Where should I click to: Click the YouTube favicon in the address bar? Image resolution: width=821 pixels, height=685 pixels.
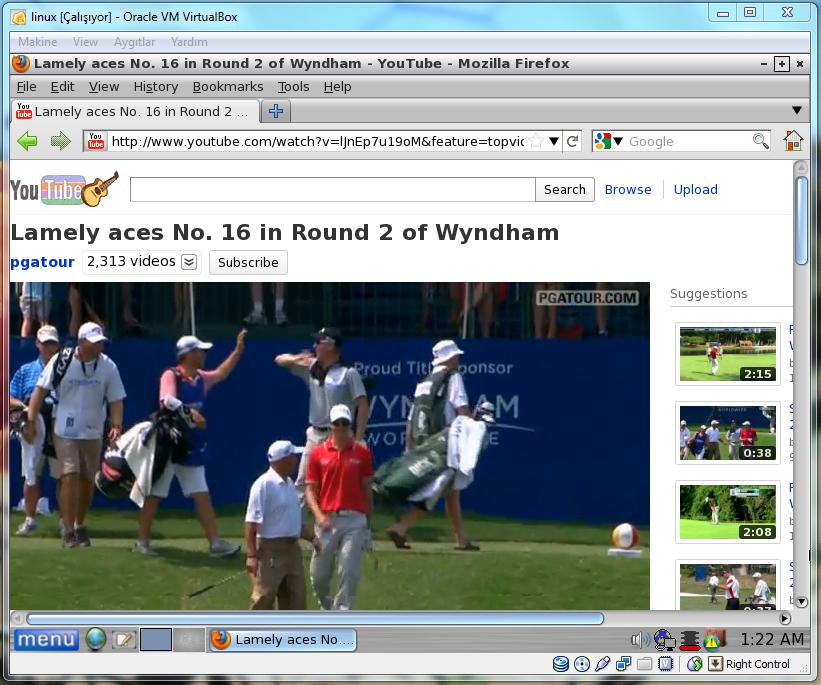click(96, 141)
